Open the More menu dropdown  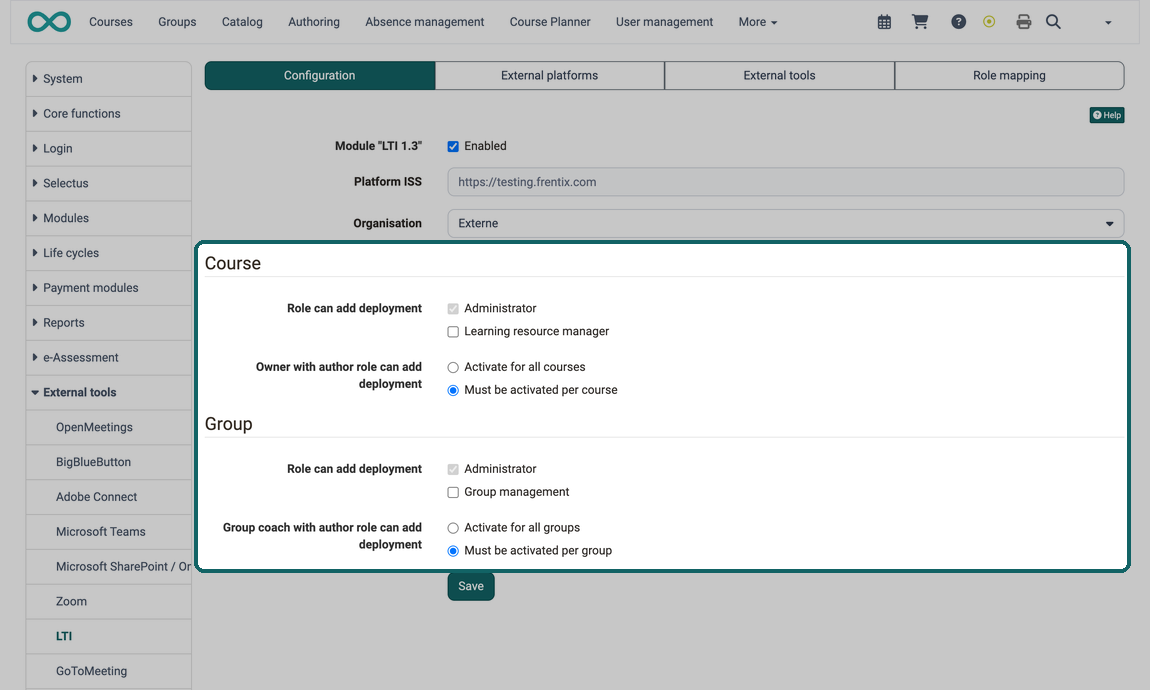pyautogui.click(x=758, y=22)
